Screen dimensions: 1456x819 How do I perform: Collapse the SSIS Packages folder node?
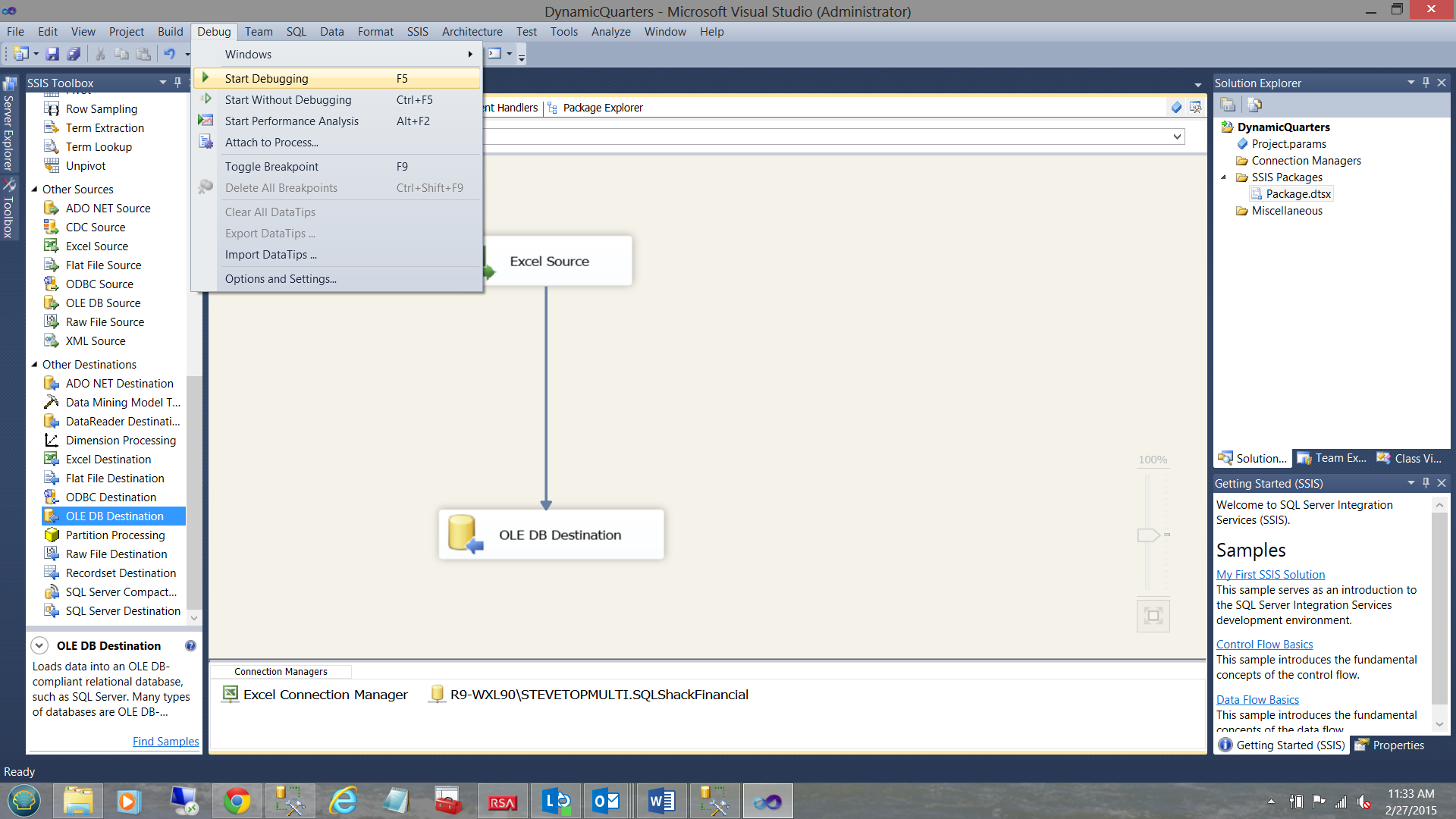click(x=1223, y=177)
